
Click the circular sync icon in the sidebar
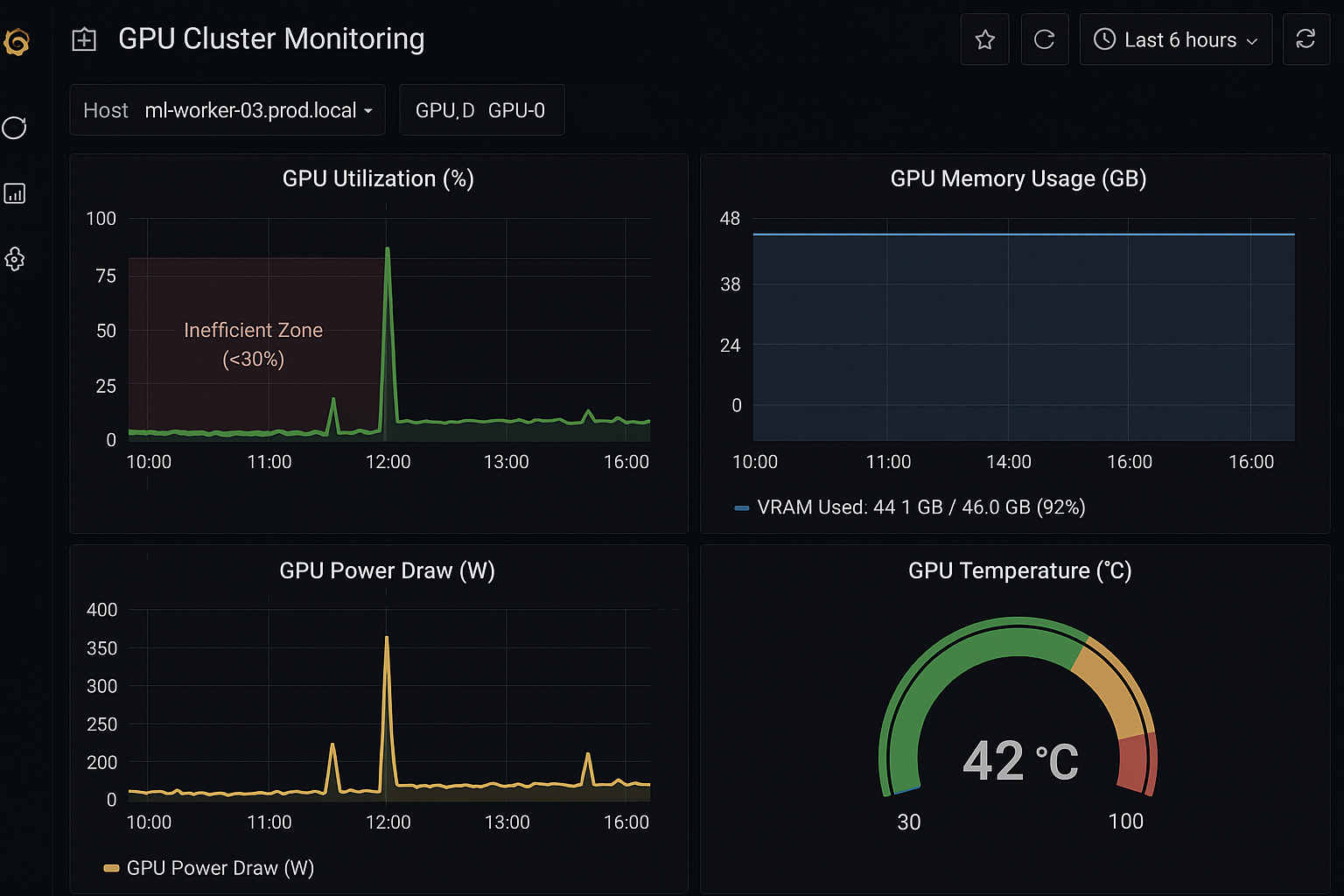tap(15, 128)
